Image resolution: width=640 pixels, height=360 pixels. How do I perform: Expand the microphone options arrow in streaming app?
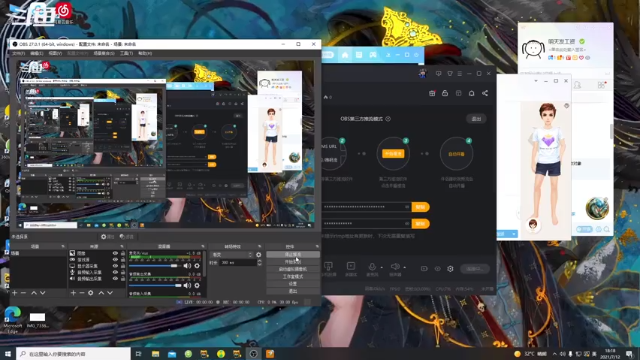click(382, 268)
